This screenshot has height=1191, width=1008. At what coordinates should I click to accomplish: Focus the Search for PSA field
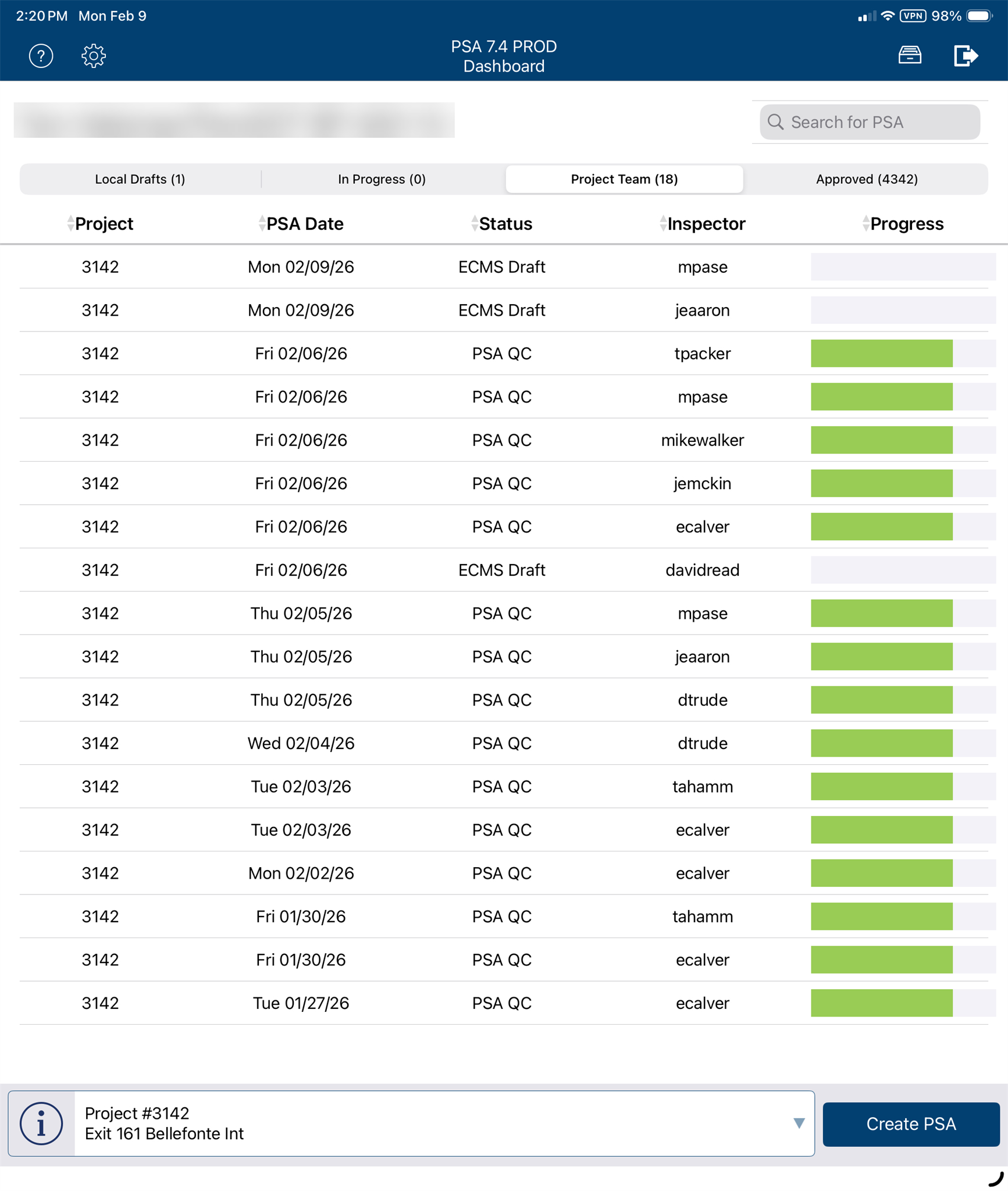click(x=870, y=122)
